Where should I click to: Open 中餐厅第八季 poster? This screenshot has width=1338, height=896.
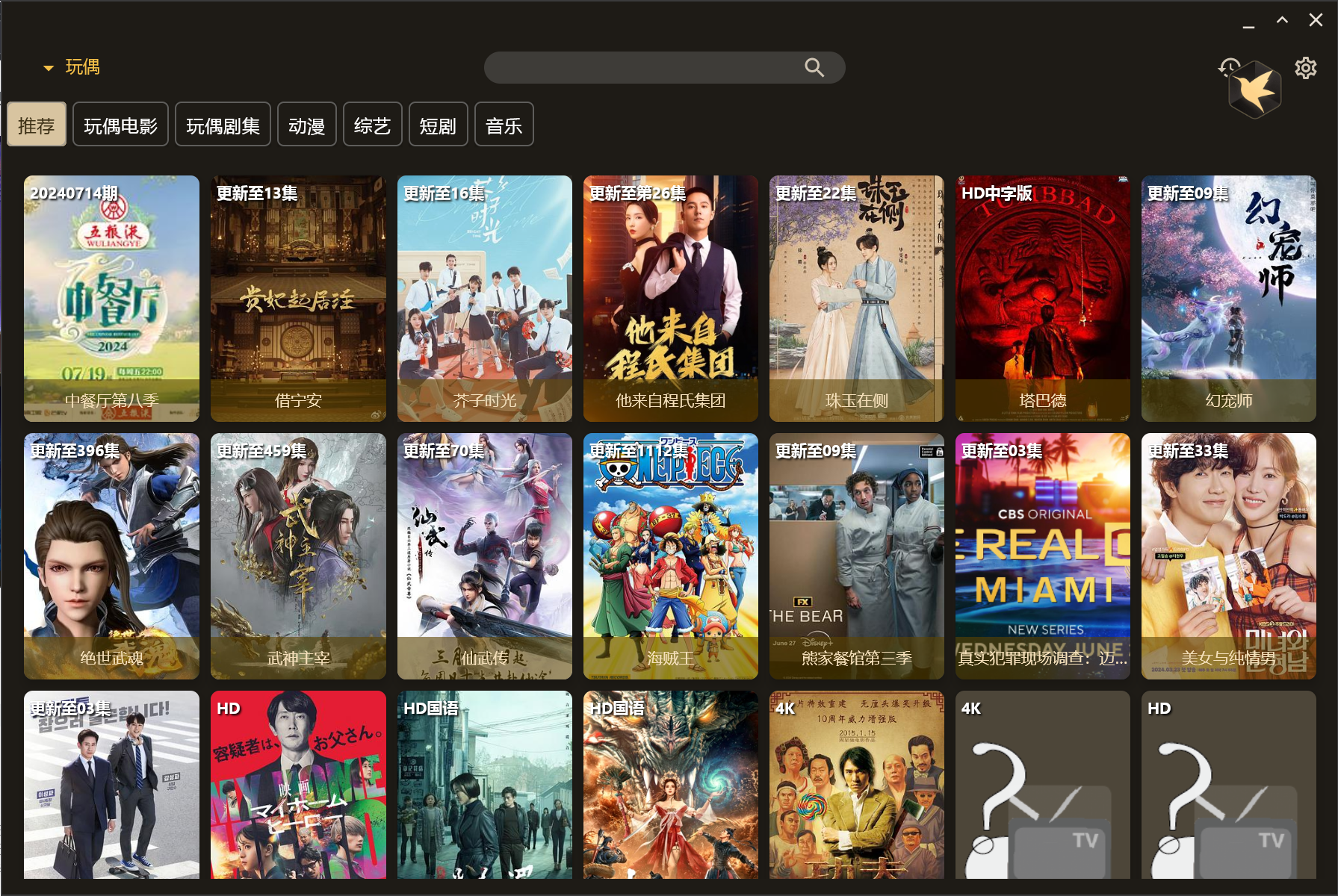click(x=111, y=299)
